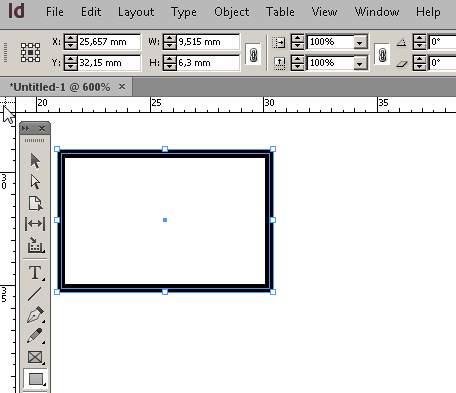Select the Type tool
This screenshot has width=456, height=393.
[35, 273]
